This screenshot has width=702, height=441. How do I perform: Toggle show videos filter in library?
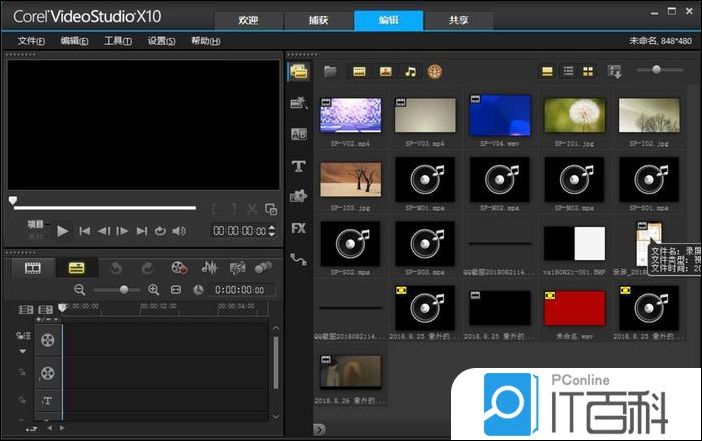click(x=358, y=71)
